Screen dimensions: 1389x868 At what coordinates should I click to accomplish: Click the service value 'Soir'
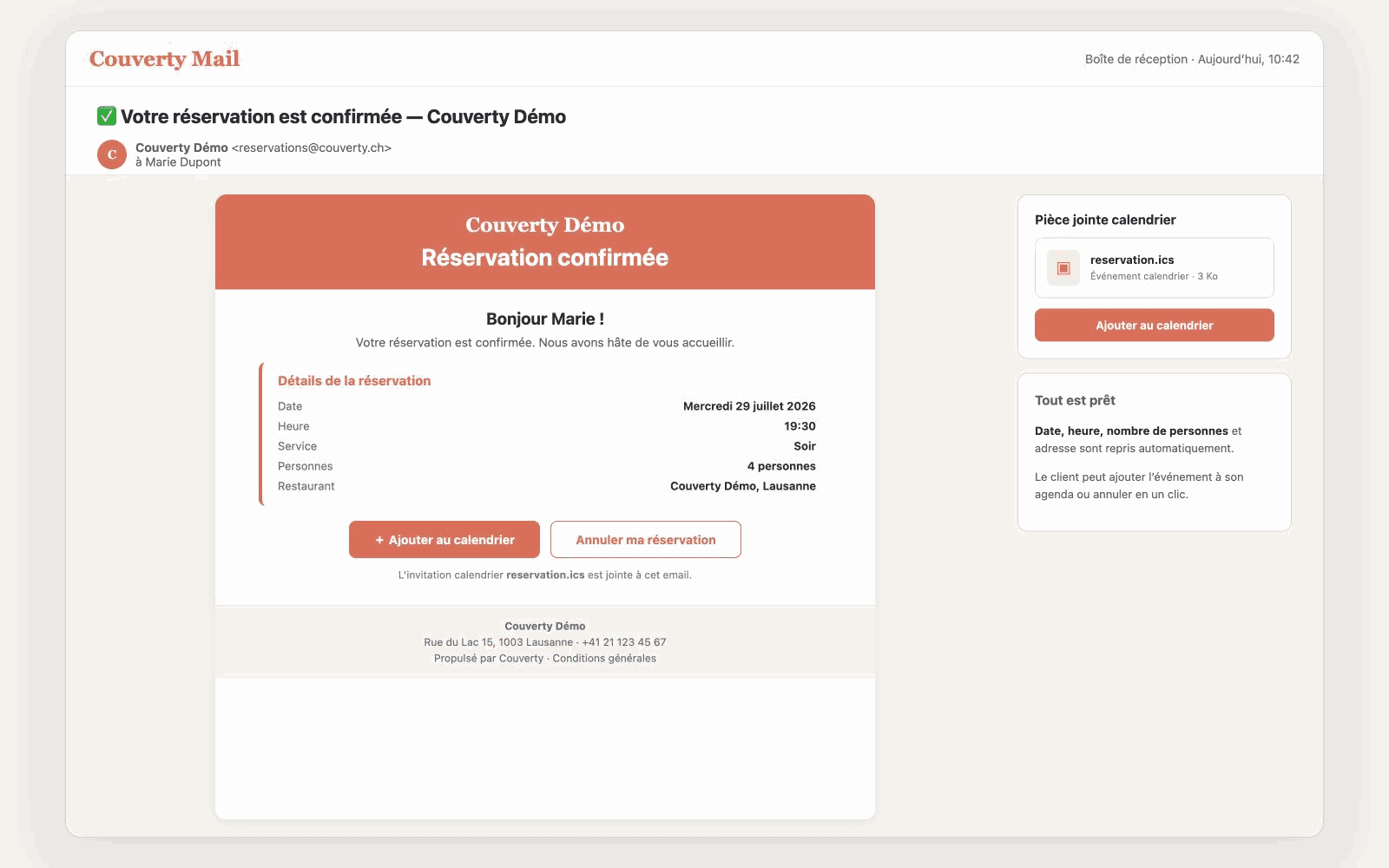805,446
